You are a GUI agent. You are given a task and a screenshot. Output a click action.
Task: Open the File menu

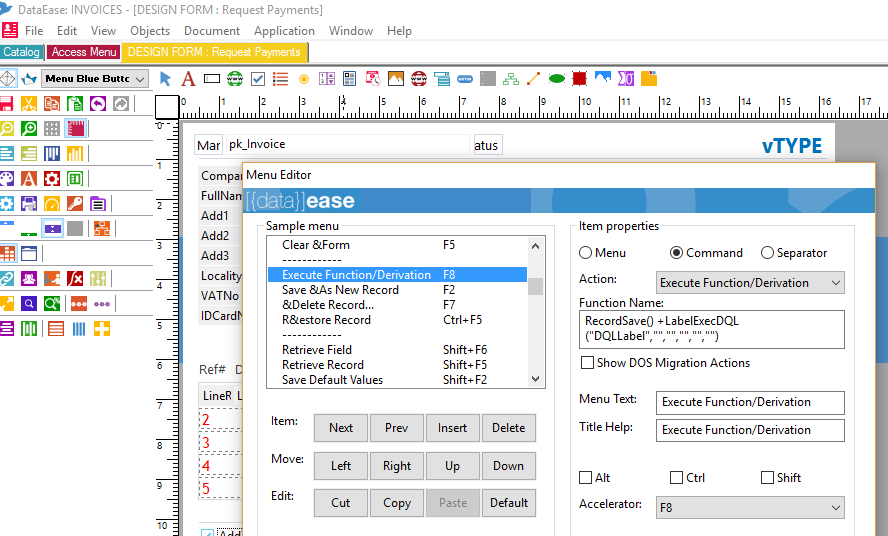point(34,31)
